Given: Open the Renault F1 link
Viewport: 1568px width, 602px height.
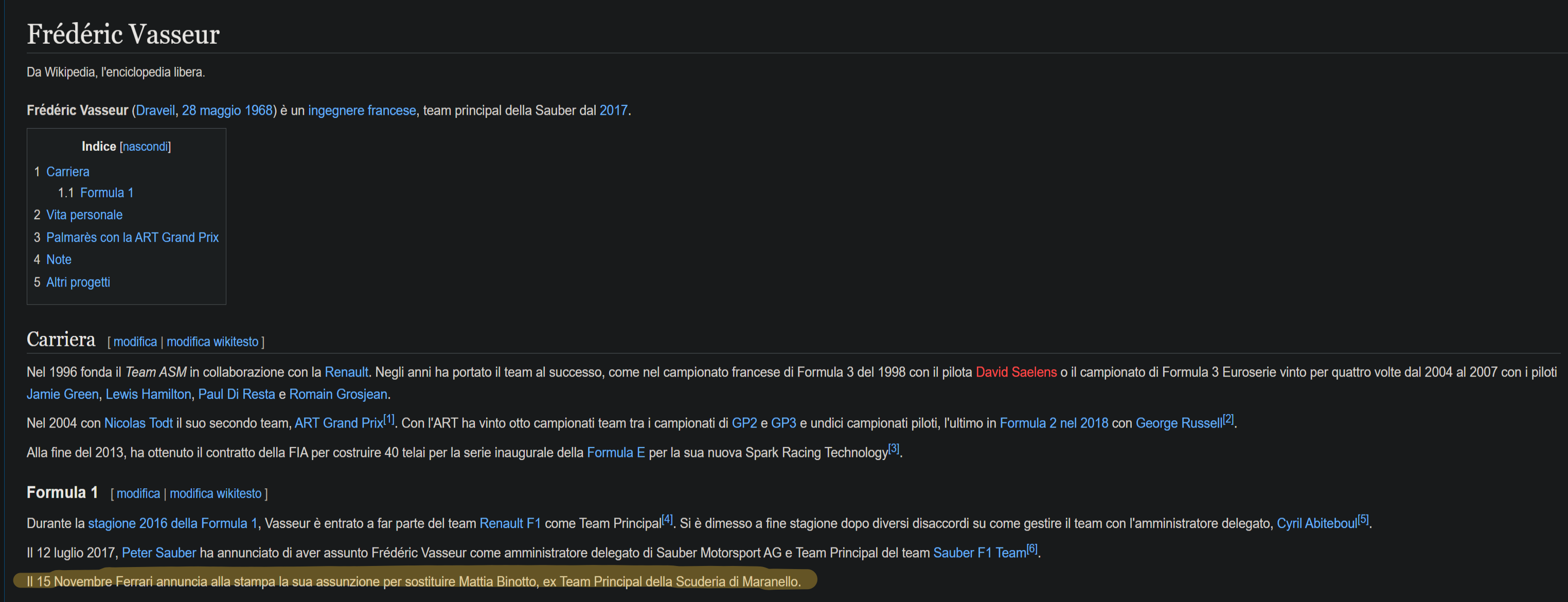Looking at the screenshot, I should [510, 523].
